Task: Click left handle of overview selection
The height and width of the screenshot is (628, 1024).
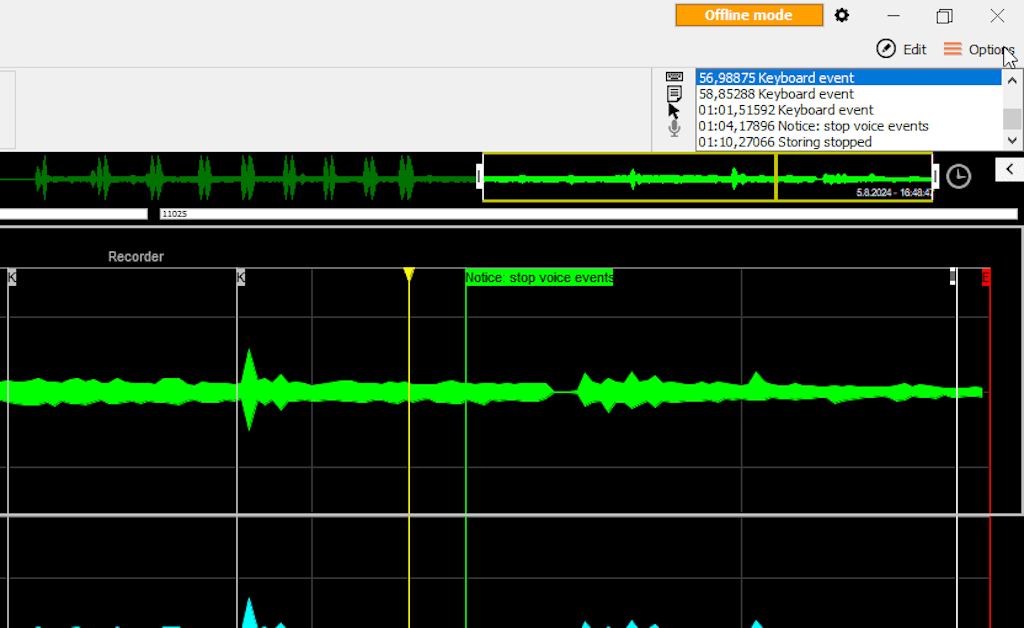Action: coord(479,176)
